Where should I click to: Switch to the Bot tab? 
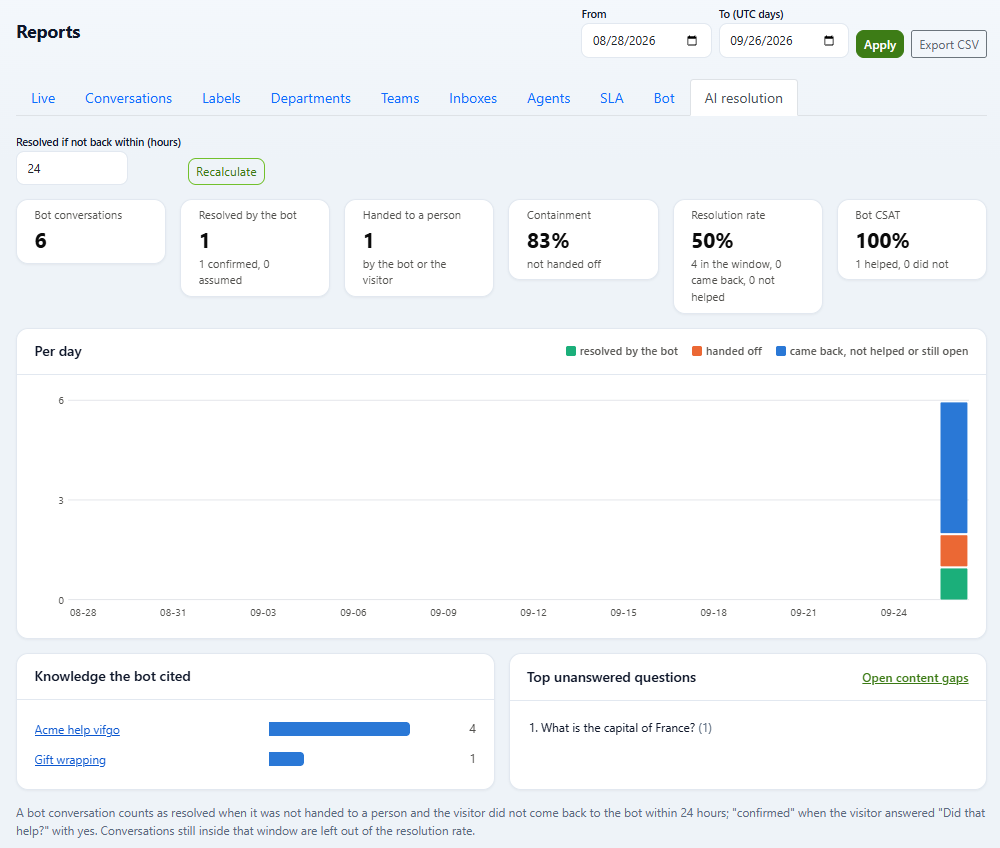(664, 98)
